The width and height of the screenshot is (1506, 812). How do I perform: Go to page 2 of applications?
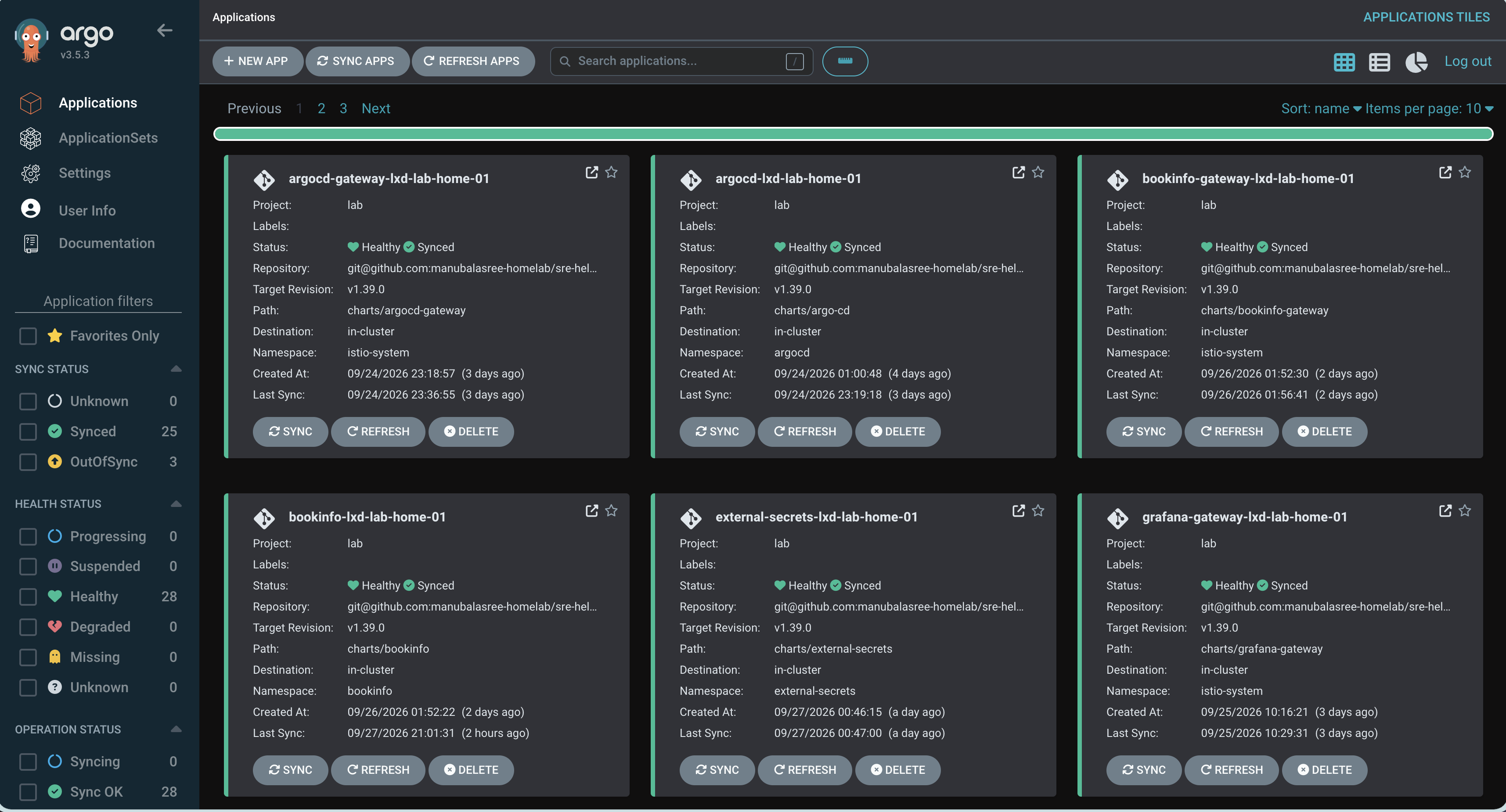[321, 109]
